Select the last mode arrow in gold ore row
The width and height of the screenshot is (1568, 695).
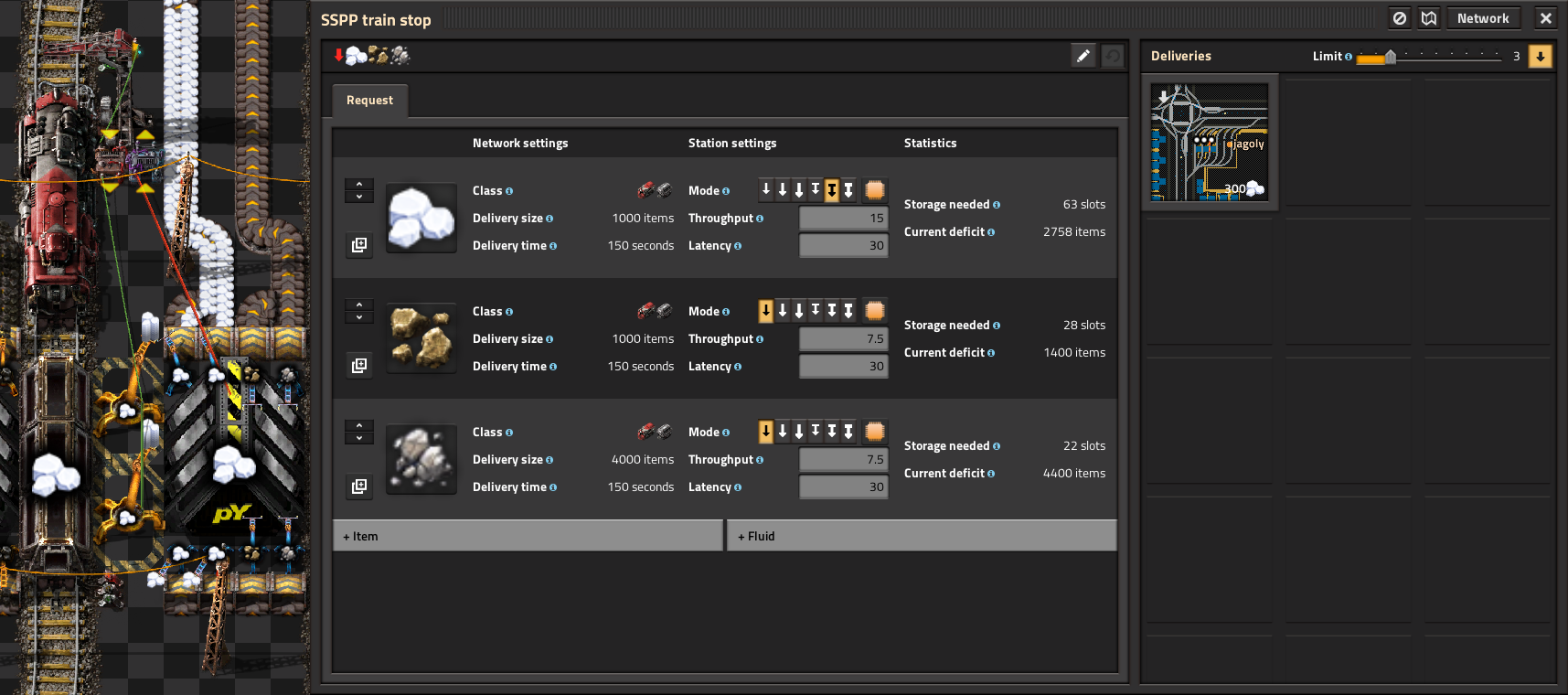click(848, 311)
